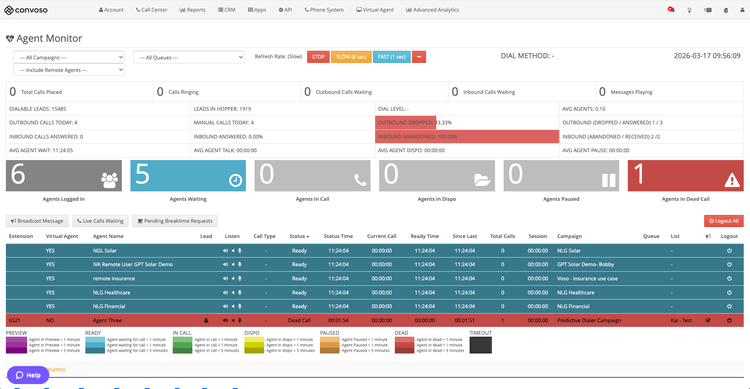Click 'GPT Solar Demo- Bobby' campaign cell
Image resolution: width=750 pixels, height=389 pixels.
click(585, 265)
